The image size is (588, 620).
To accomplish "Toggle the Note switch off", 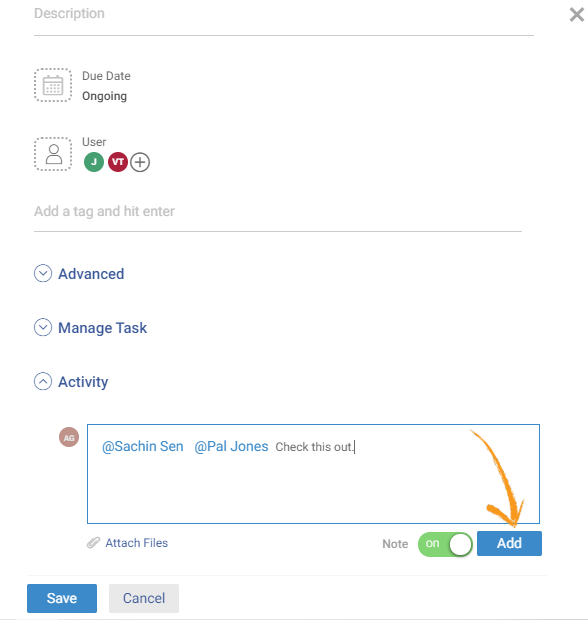I will pyautogui.click(x=445, y=544).
